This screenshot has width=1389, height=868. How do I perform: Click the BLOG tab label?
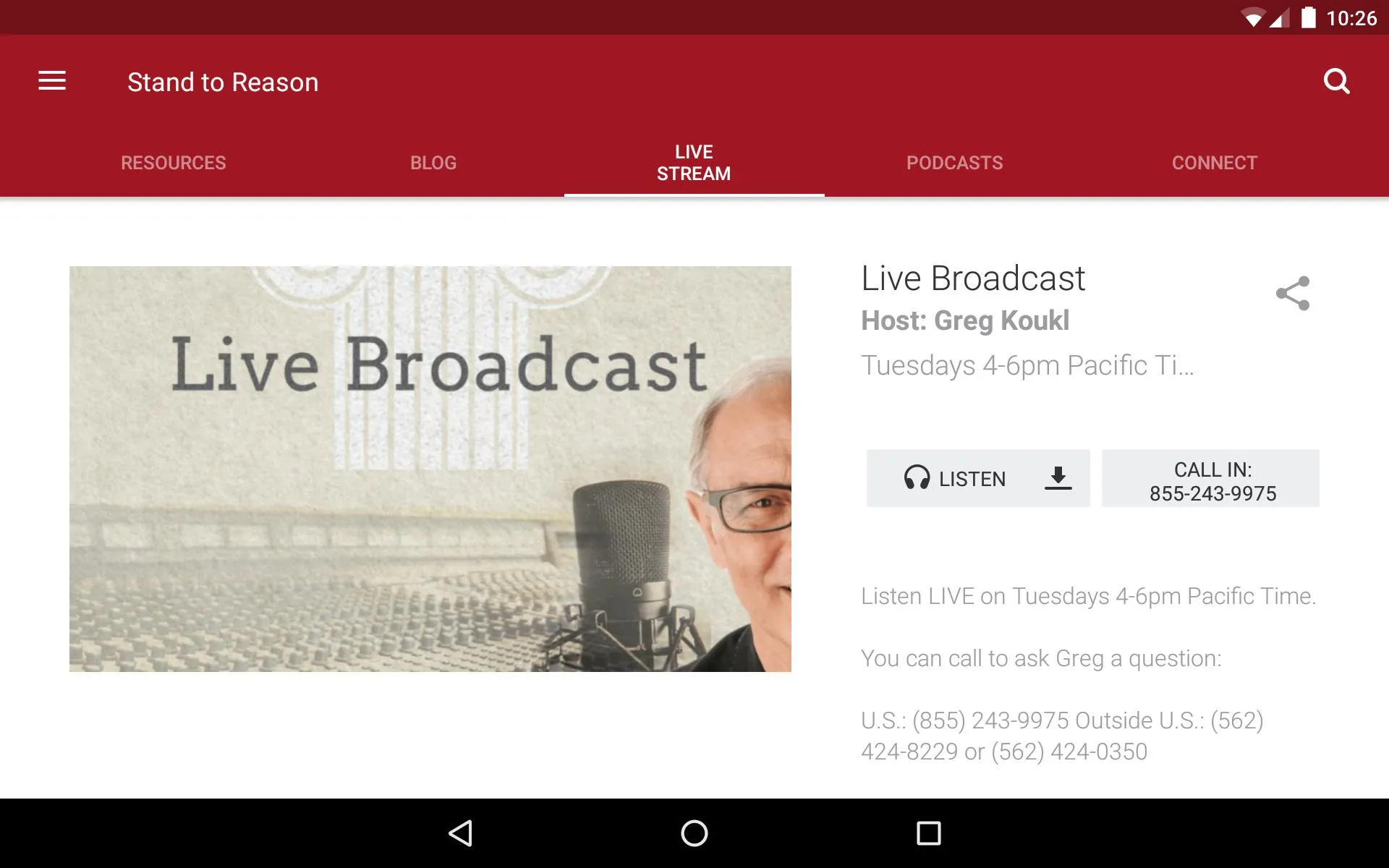pyautogui.click(x=433, y=162)
